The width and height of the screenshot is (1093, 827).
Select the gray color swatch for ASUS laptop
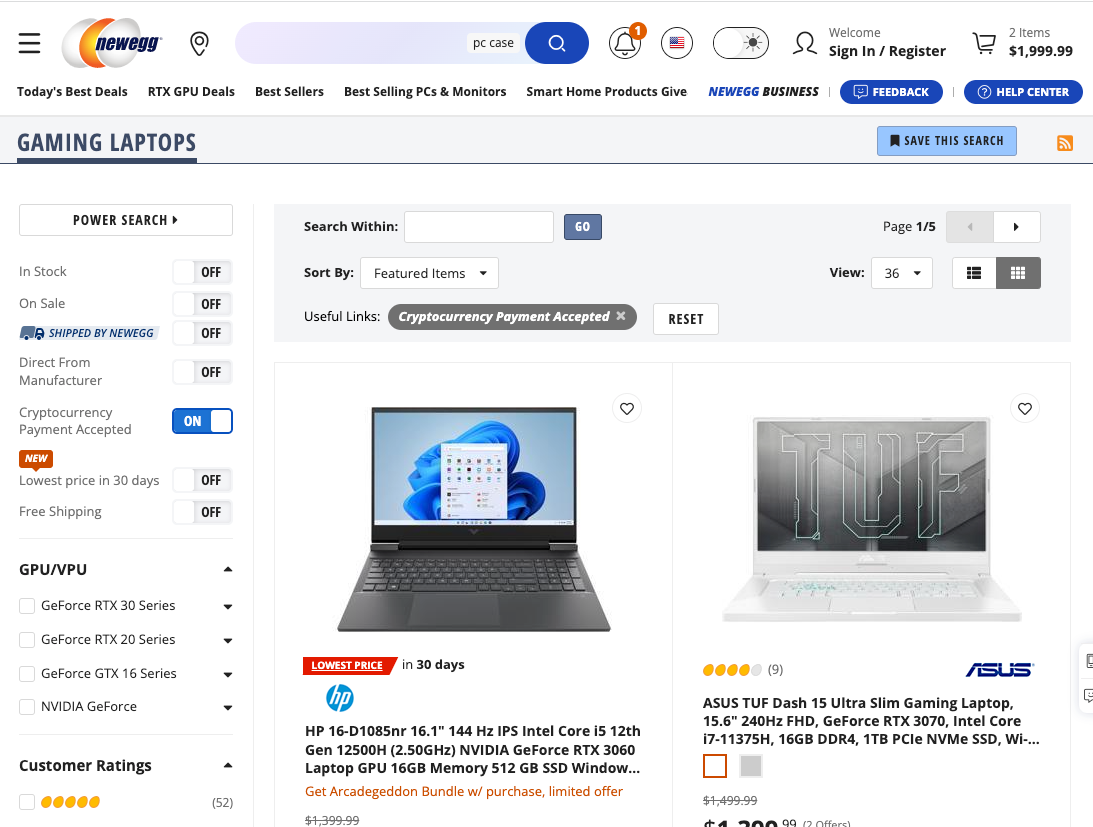point(750,766)
